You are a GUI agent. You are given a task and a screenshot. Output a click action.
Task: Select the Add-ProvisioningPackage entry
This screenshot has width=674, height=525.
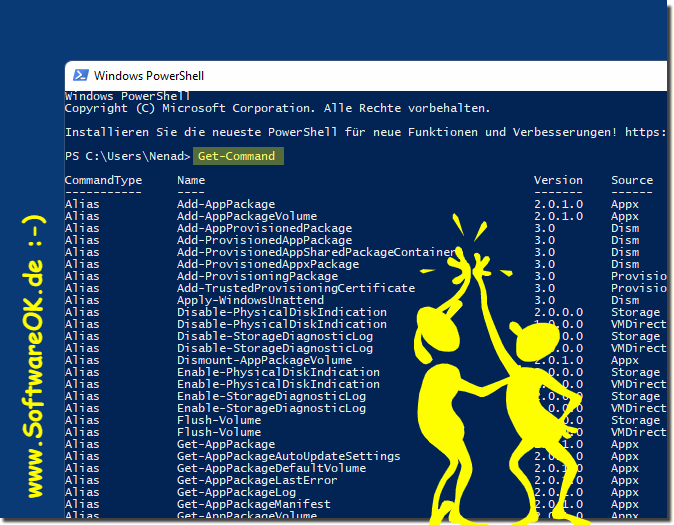(257, 276)
